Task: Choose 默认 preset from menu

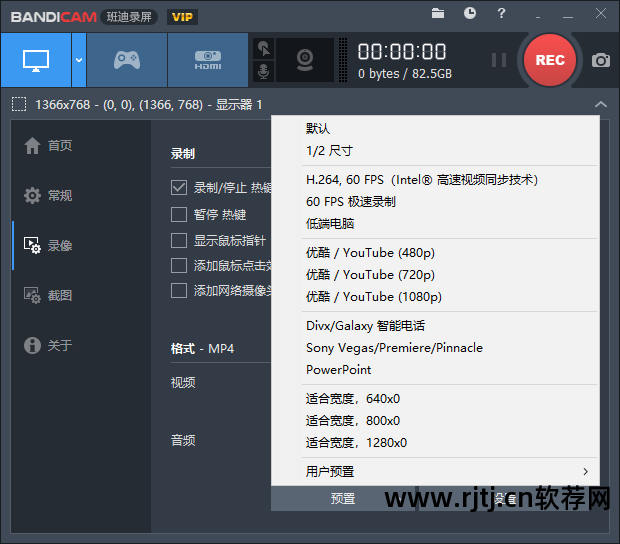Action: [435, 128]
